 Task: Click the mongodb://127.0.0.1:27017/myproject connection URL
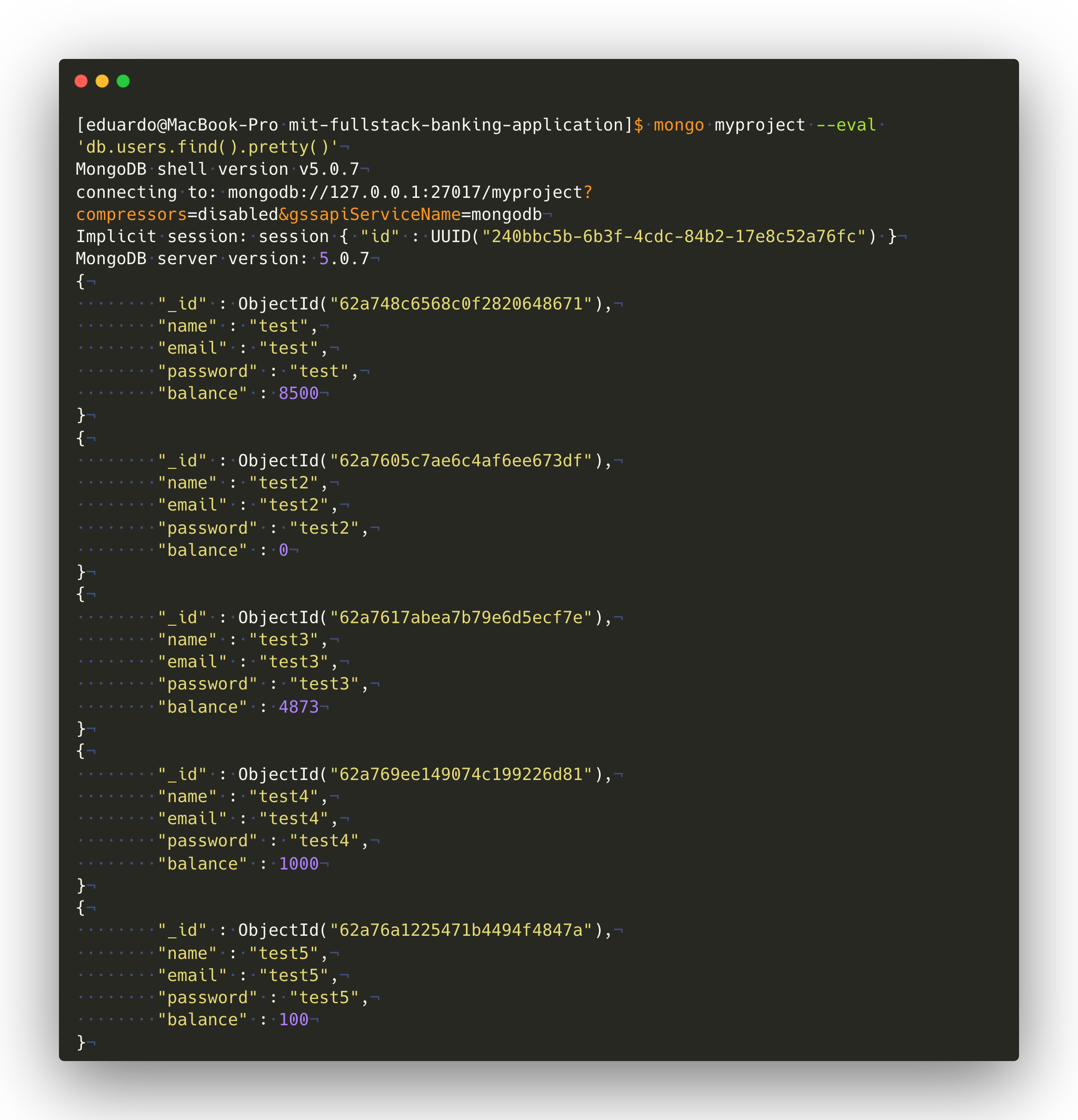coord(405,192)
